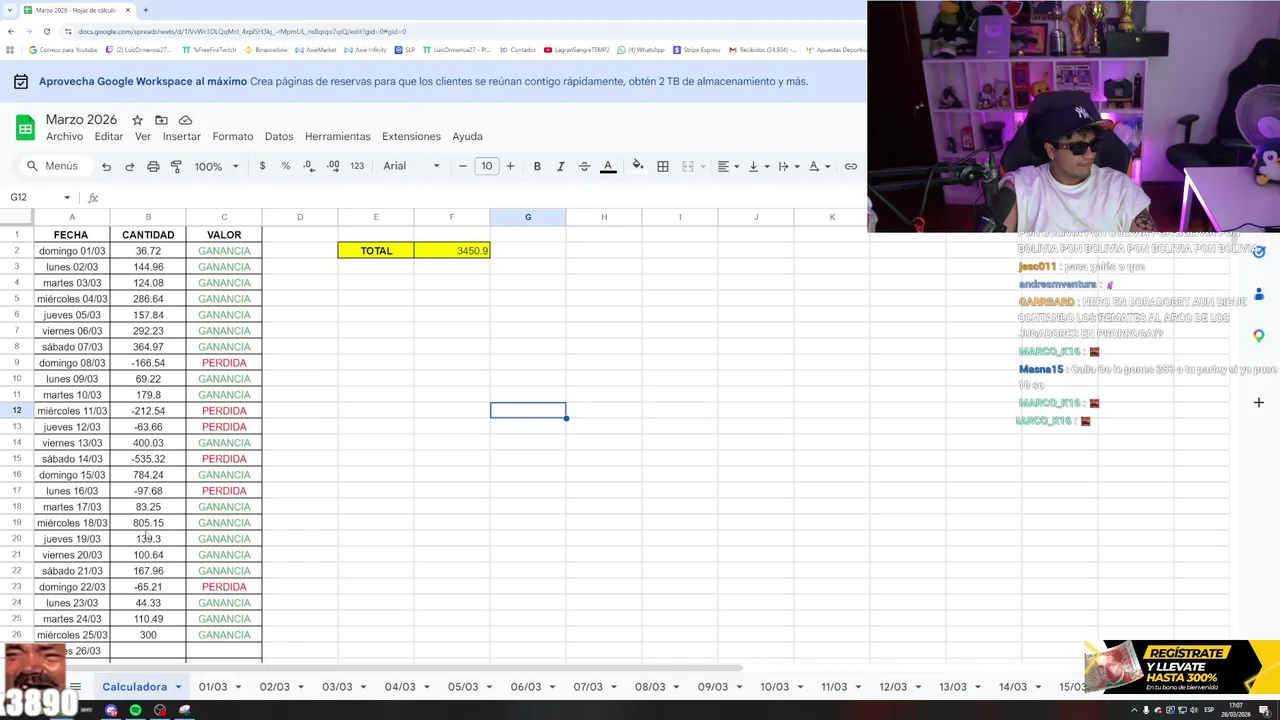Image resolution: width=1280 pixels, height=720 pixels.
Task: Click the get add-ons plus icon in side panel
Action: coord(1259,402)
